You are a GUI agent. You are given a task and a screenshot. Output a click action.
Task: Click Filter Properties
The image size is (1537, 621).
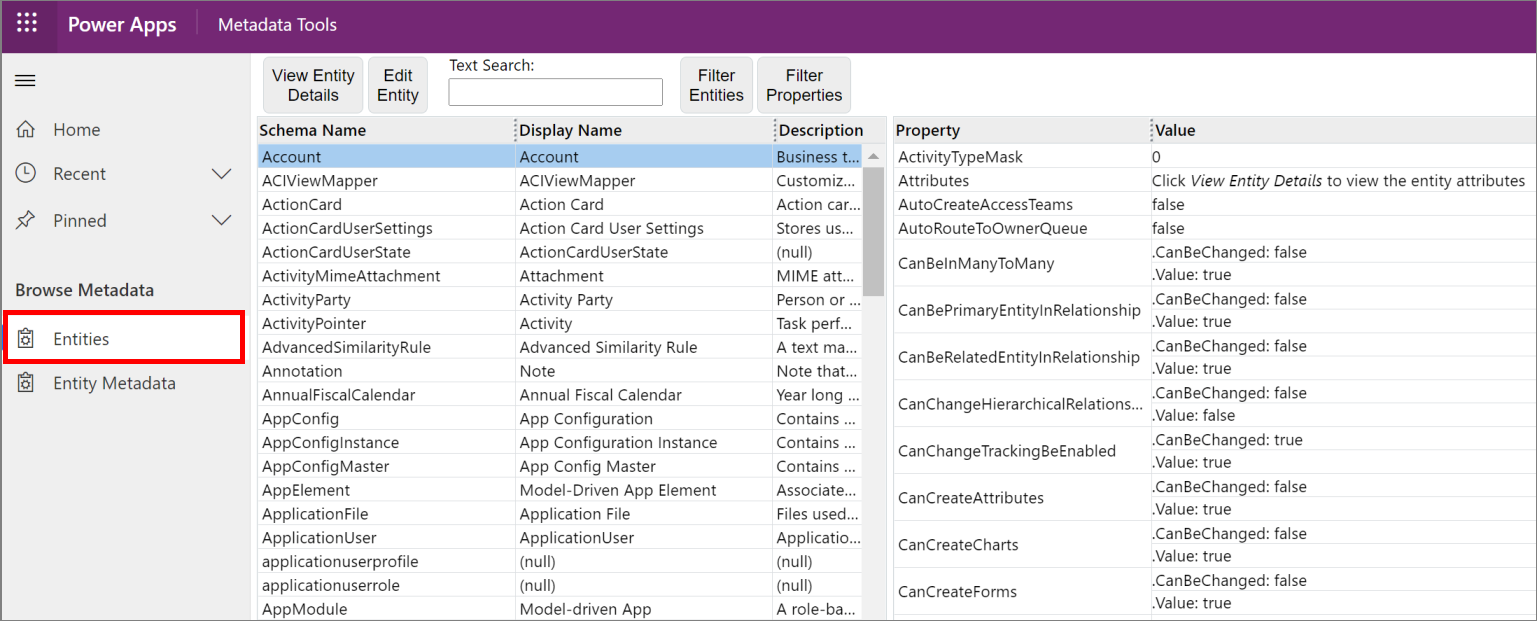coord(803,84)
